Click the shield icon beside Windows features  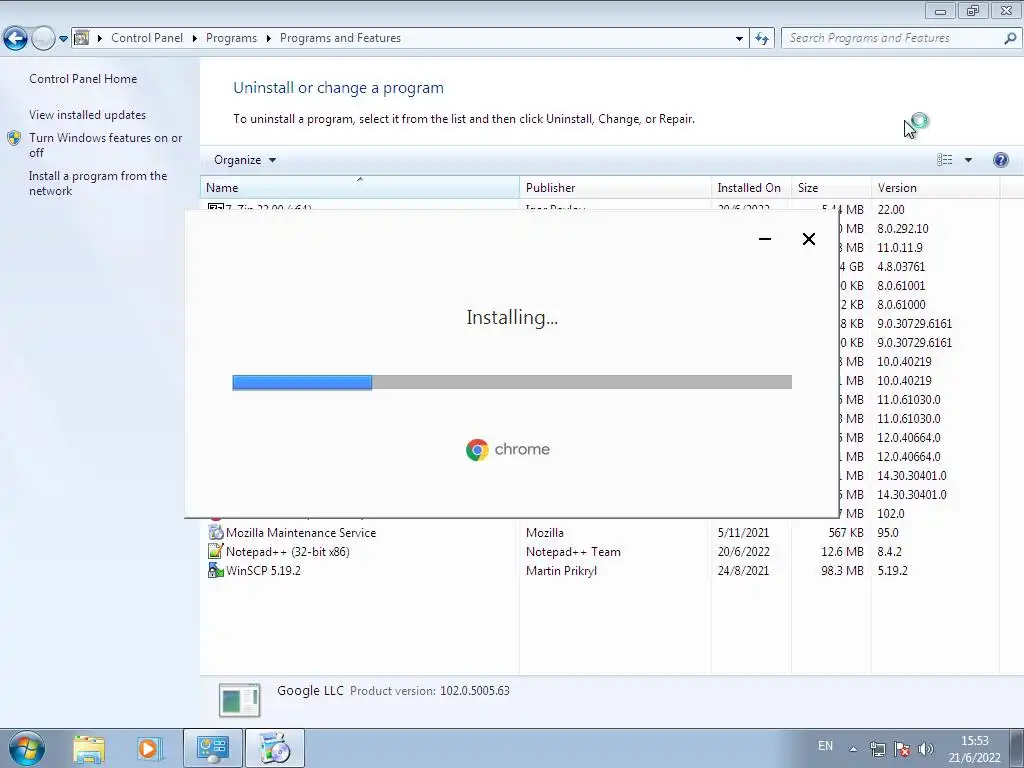click(14, 138)
